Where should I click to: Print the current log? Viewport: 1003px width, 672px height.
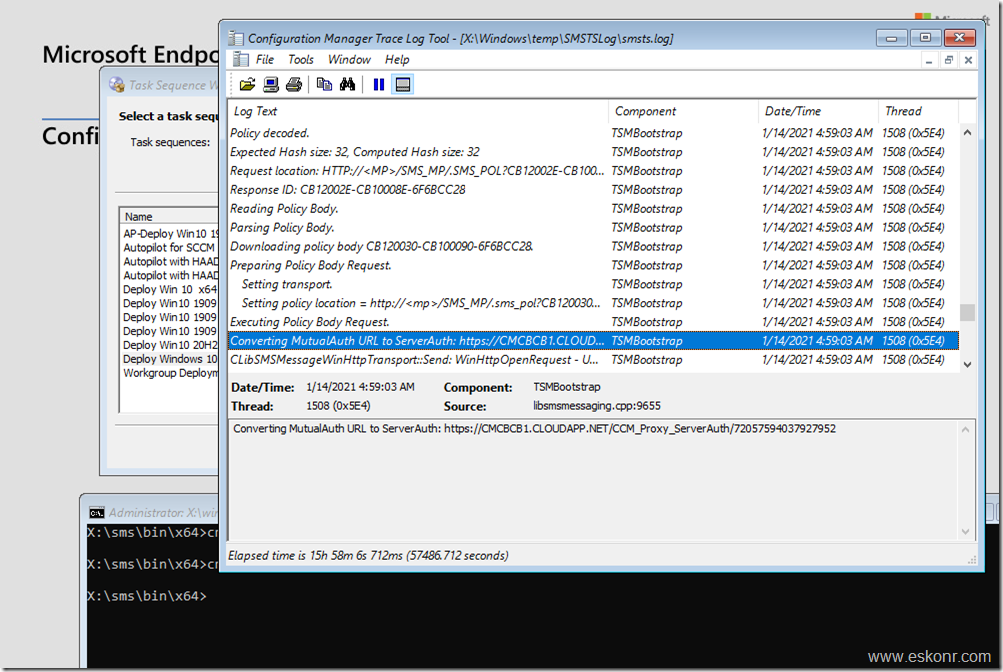[x=293, y=84]
